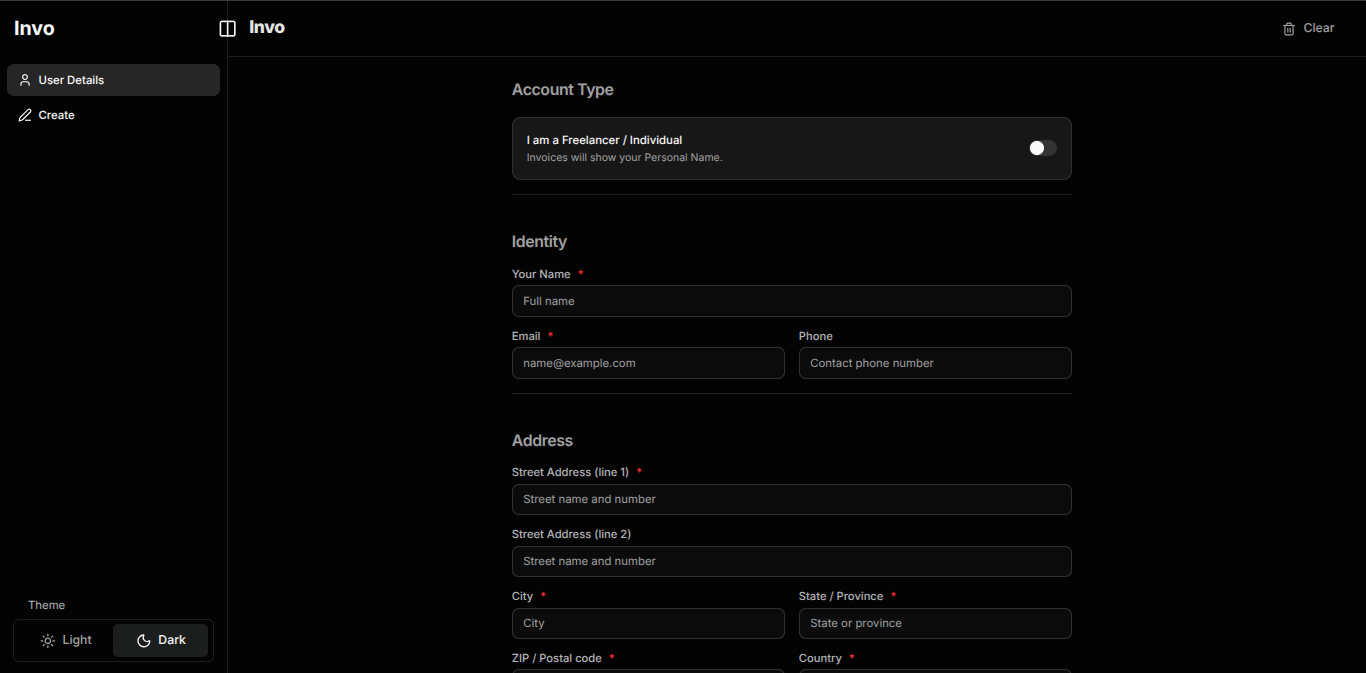Screen dimensions: 1366x673
Task: Click the pencil icon on Create
Action: 25,115
